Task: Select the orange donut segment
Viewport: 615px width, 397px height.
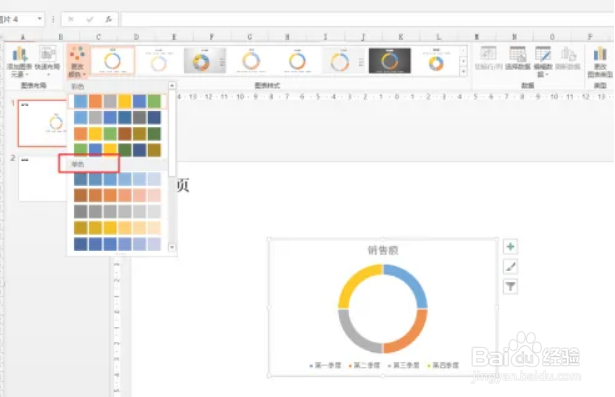Action: tap(411, 337)
